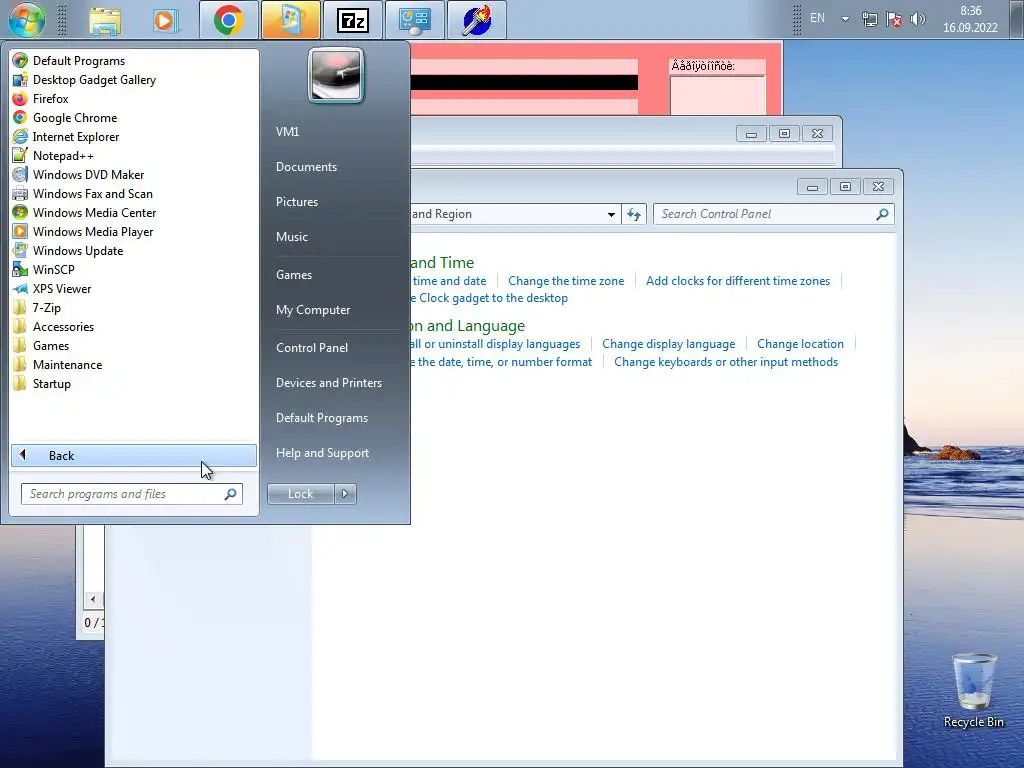Image resolution: width=1024 pixels, height=768 pixels.
Task: Switch to the 7z taskbar window
Action: [x=353, y=20]
